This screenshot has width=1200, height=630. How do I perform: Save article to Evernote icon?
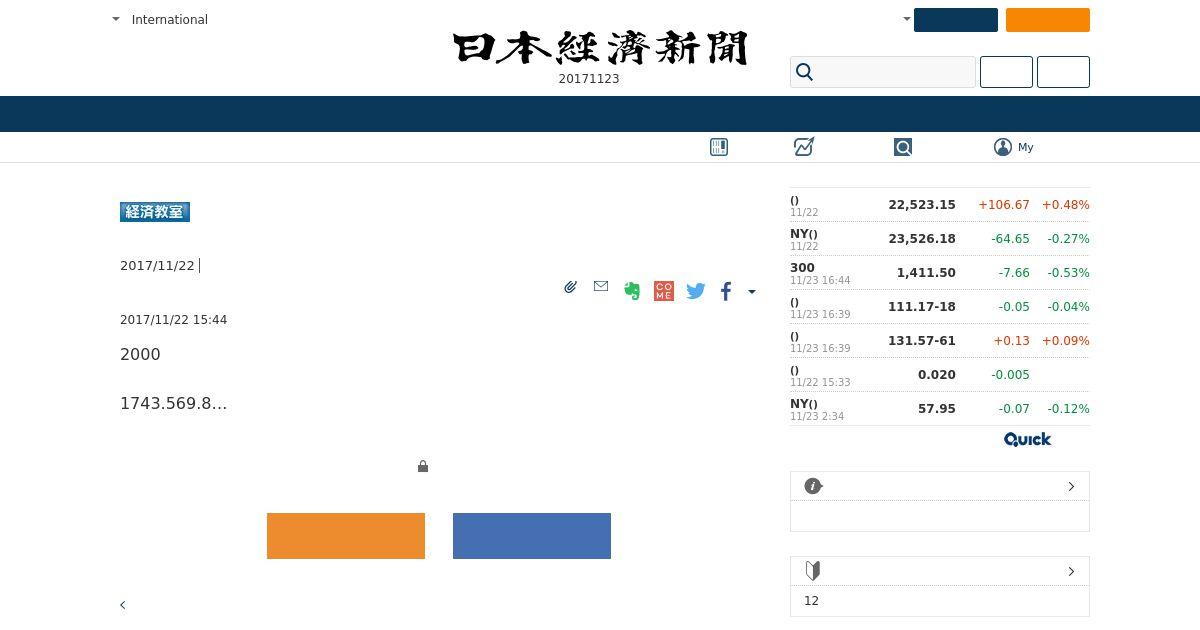(x=632, y=291)
